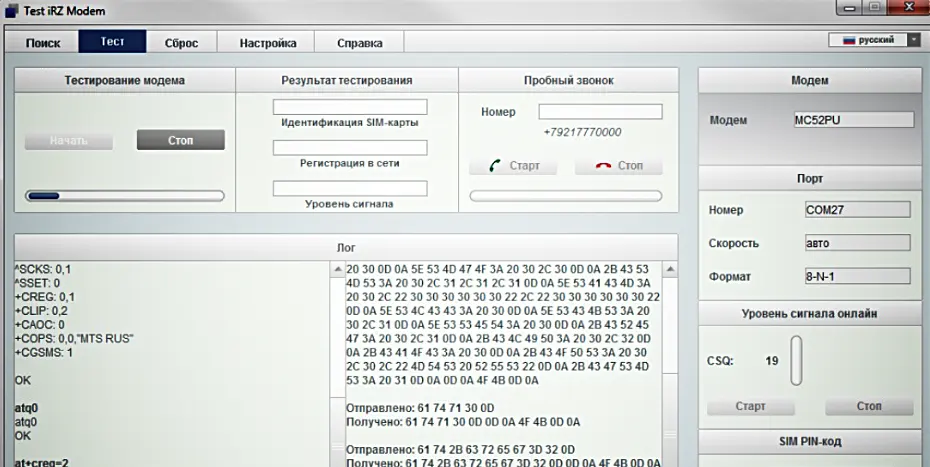Viewport: 930px width, 467px height.
Task: Click the Регистрация в сети result field
Action: pyautogui.click(x=350, y=148)
